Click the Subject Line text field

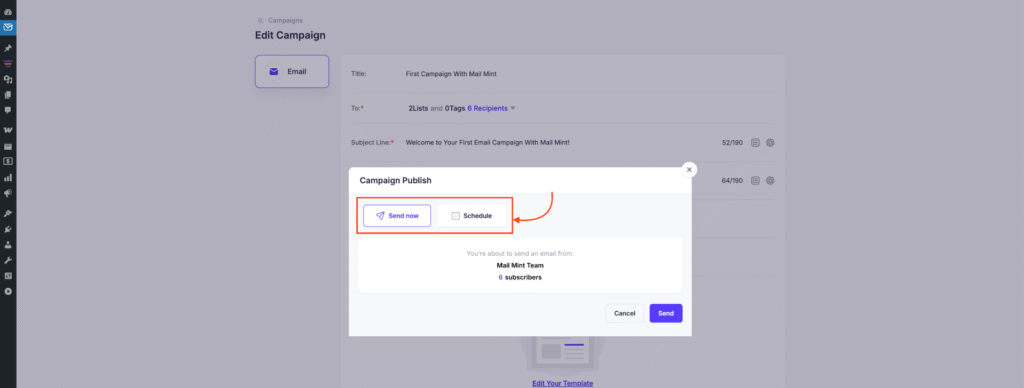click(488, 142)
